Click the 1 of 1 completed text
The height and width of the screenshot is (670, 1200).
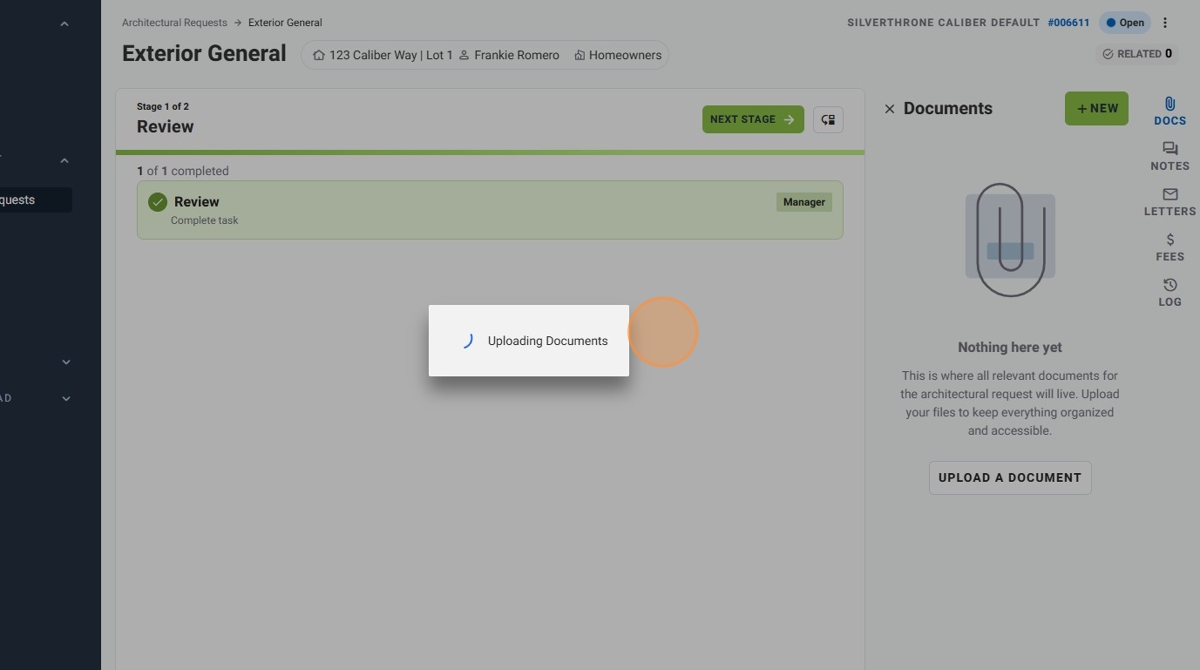point(183,171)
